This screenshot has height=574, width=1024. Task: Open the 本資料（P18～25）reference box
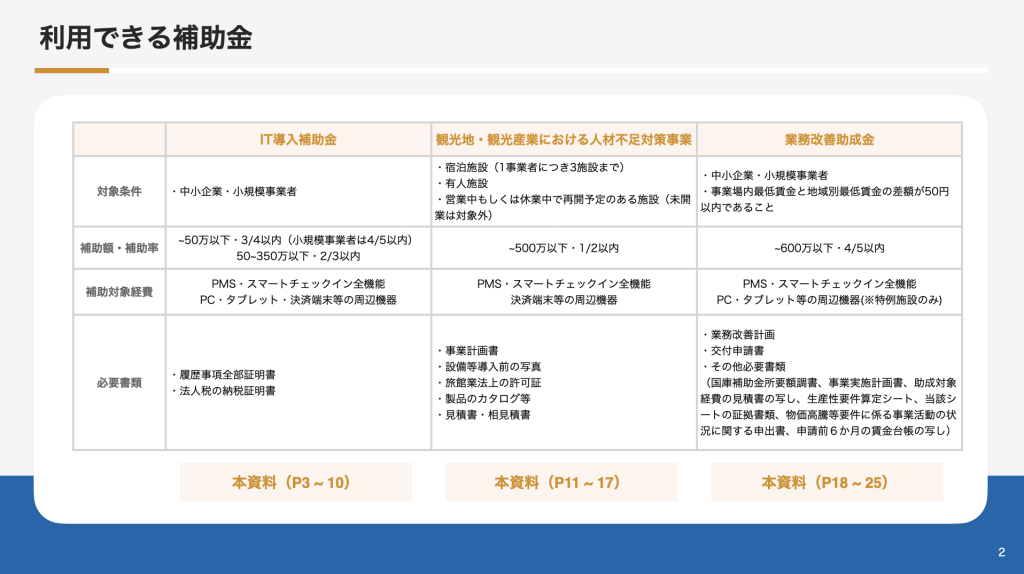[827, 483]
